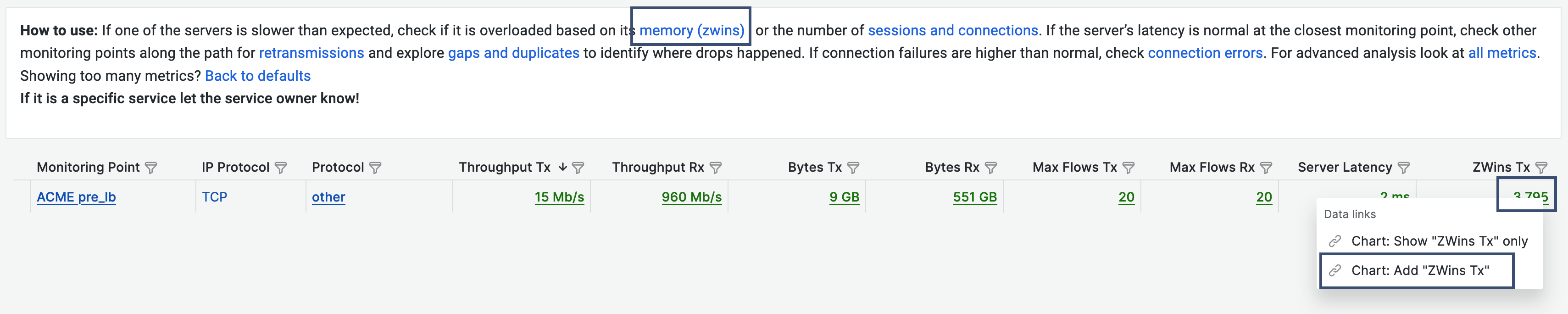Click the 960 Mb/s throughput value
The image size is (1568, 314).
tap(691, 197)
